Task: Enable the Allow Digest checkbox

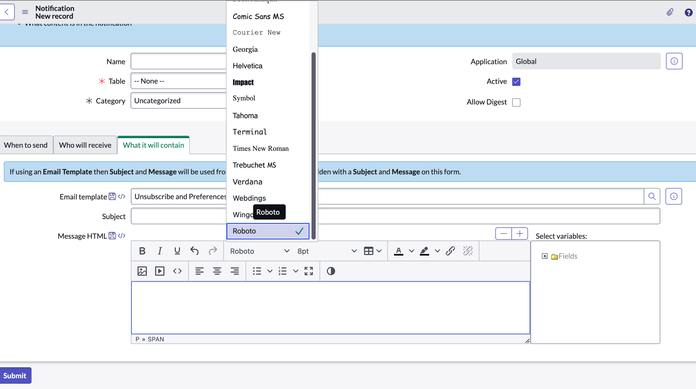Action: click(516, 102)
